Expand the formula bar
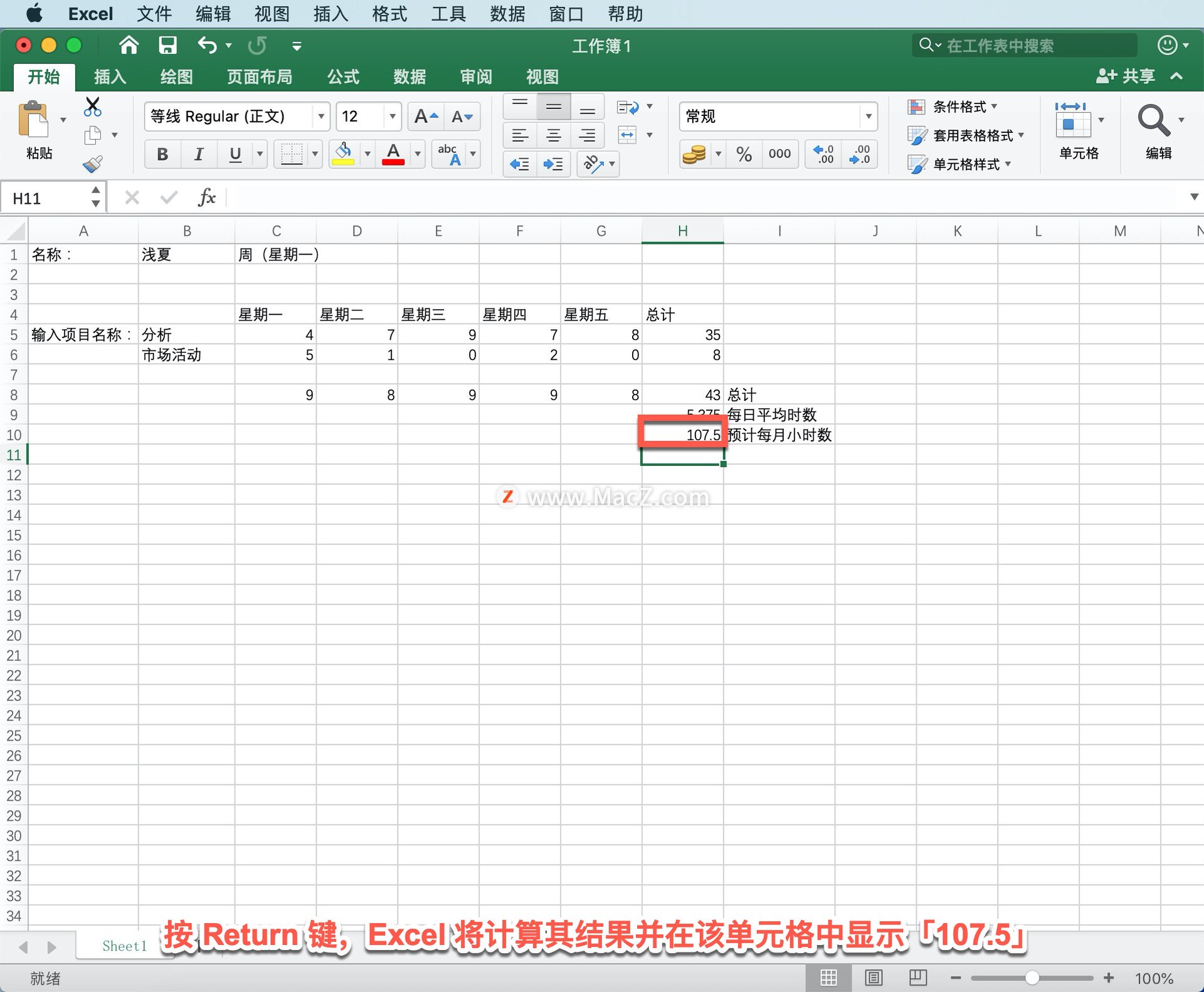The width and height of the screenshot is (1204, 992). point(1194,197)
